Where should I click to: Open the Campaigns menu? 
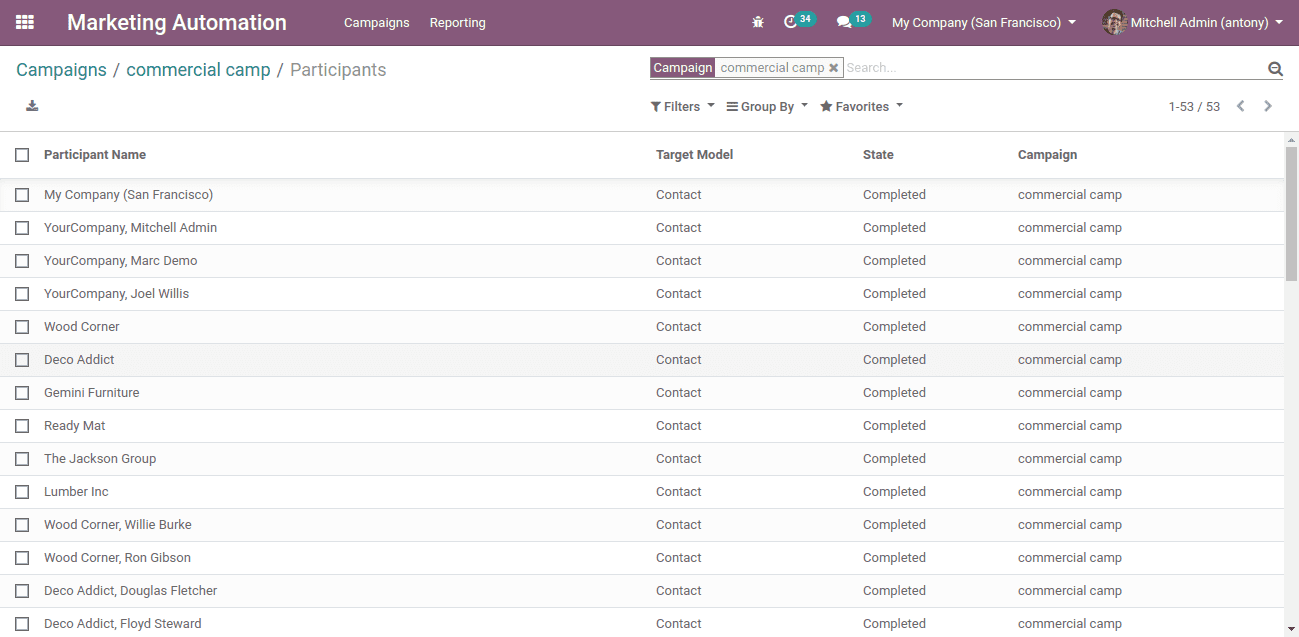tap(377, 22)
